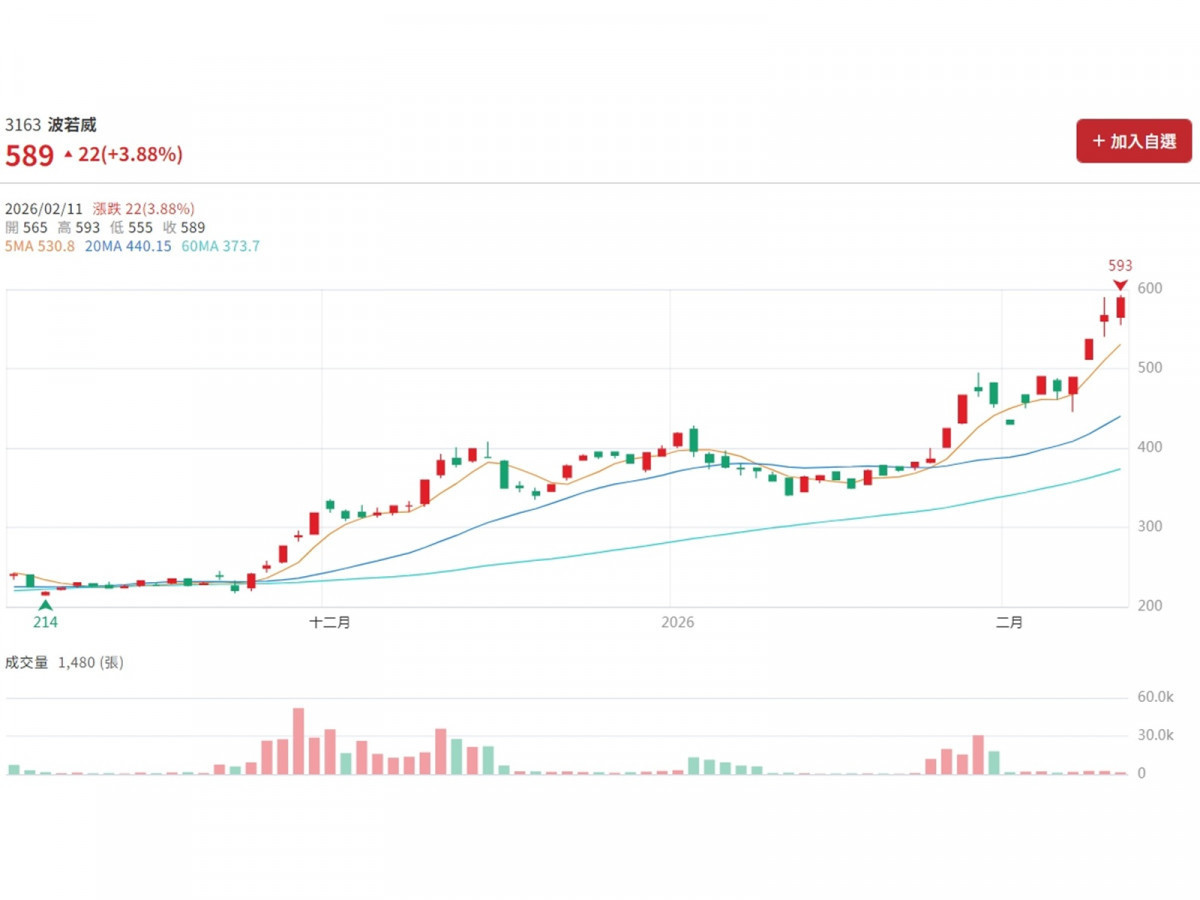This screenshot has height=900, width=1200.
Task: Click the green low-price arrow marker above 214
Action: pyautogui.click(x=45, y=605)
